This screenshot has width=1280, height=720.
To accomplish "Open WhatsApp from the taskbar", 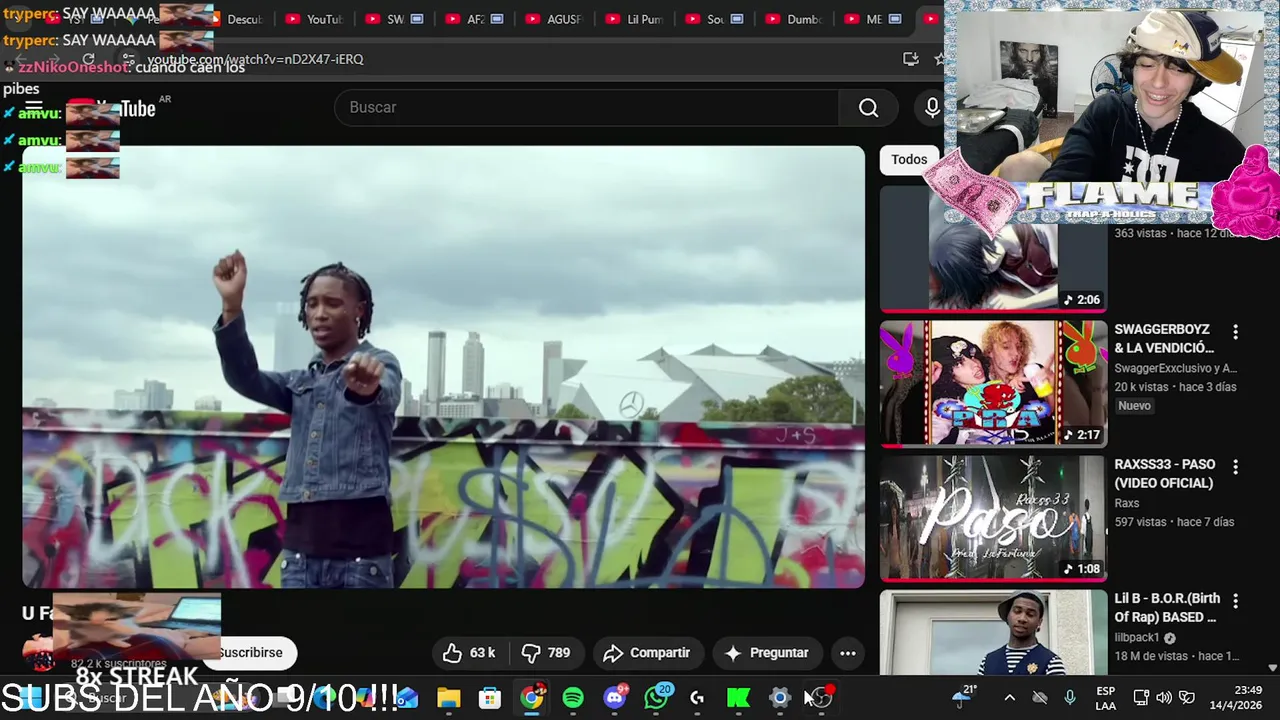I will (656, 698).
